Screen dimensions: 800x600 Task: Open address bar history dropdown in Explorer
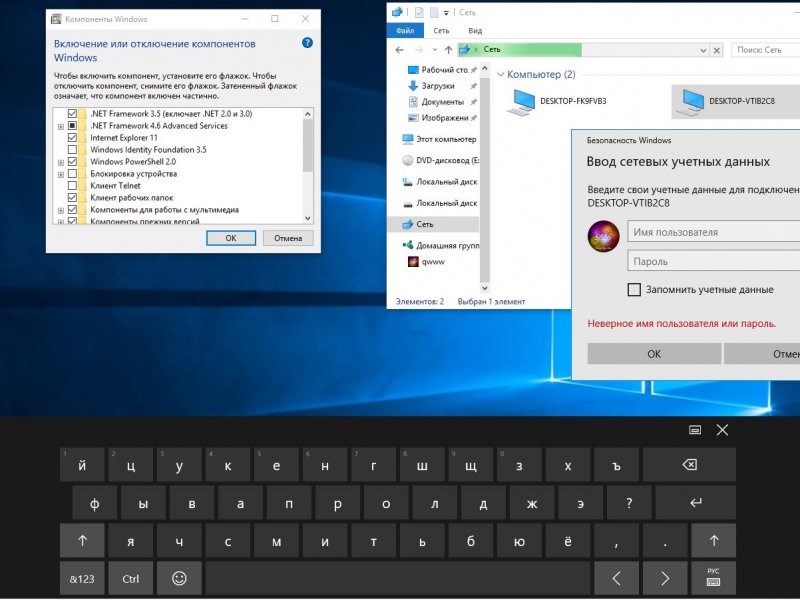coord(703,50)
